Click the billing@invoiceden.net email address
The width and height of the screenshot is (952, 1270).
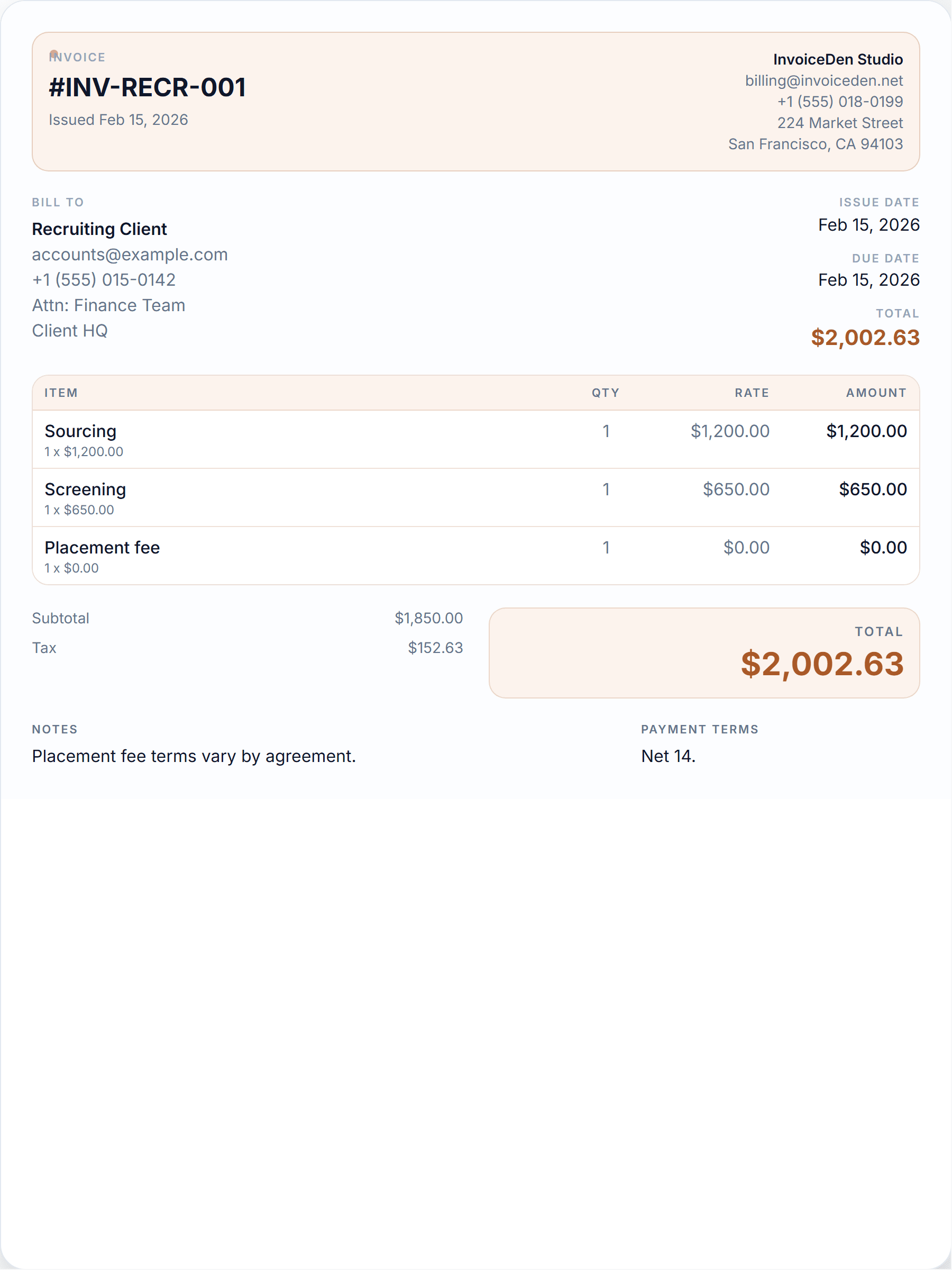coord(823,80)
